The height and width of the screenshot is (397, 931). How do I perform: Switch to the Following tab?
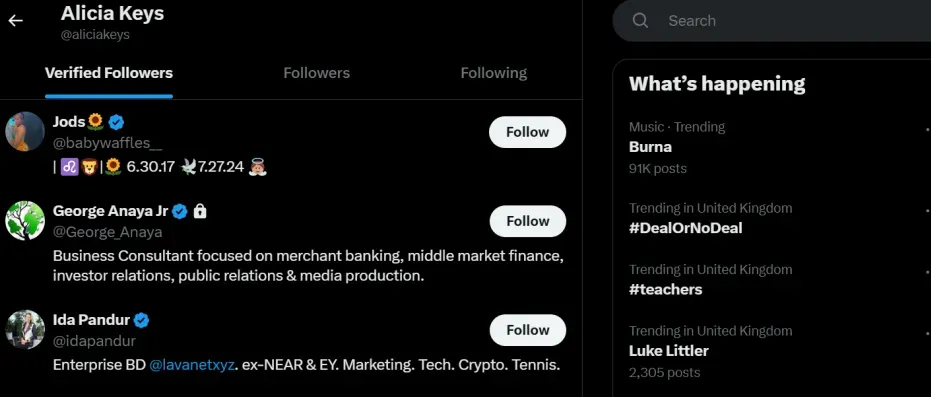point(493,73)
